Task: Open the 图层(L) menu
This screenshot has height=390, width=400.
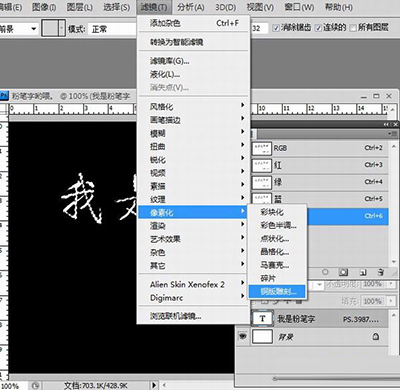Action: (x=79, y=7)
